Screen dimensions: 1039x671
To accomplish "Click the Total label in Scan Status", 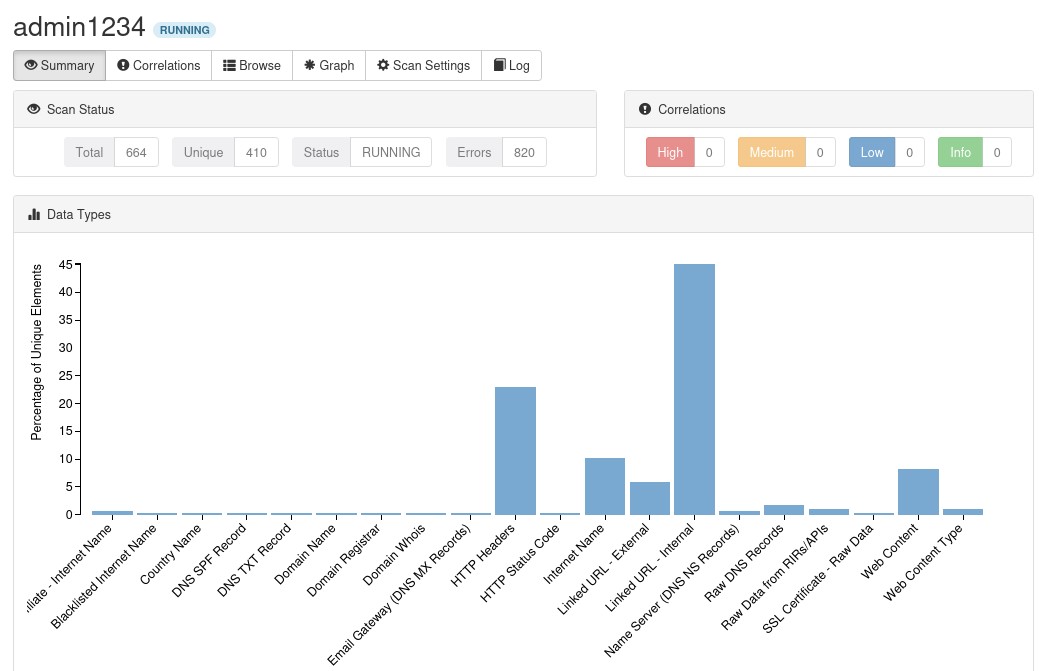I will click(x=89, y=152).
